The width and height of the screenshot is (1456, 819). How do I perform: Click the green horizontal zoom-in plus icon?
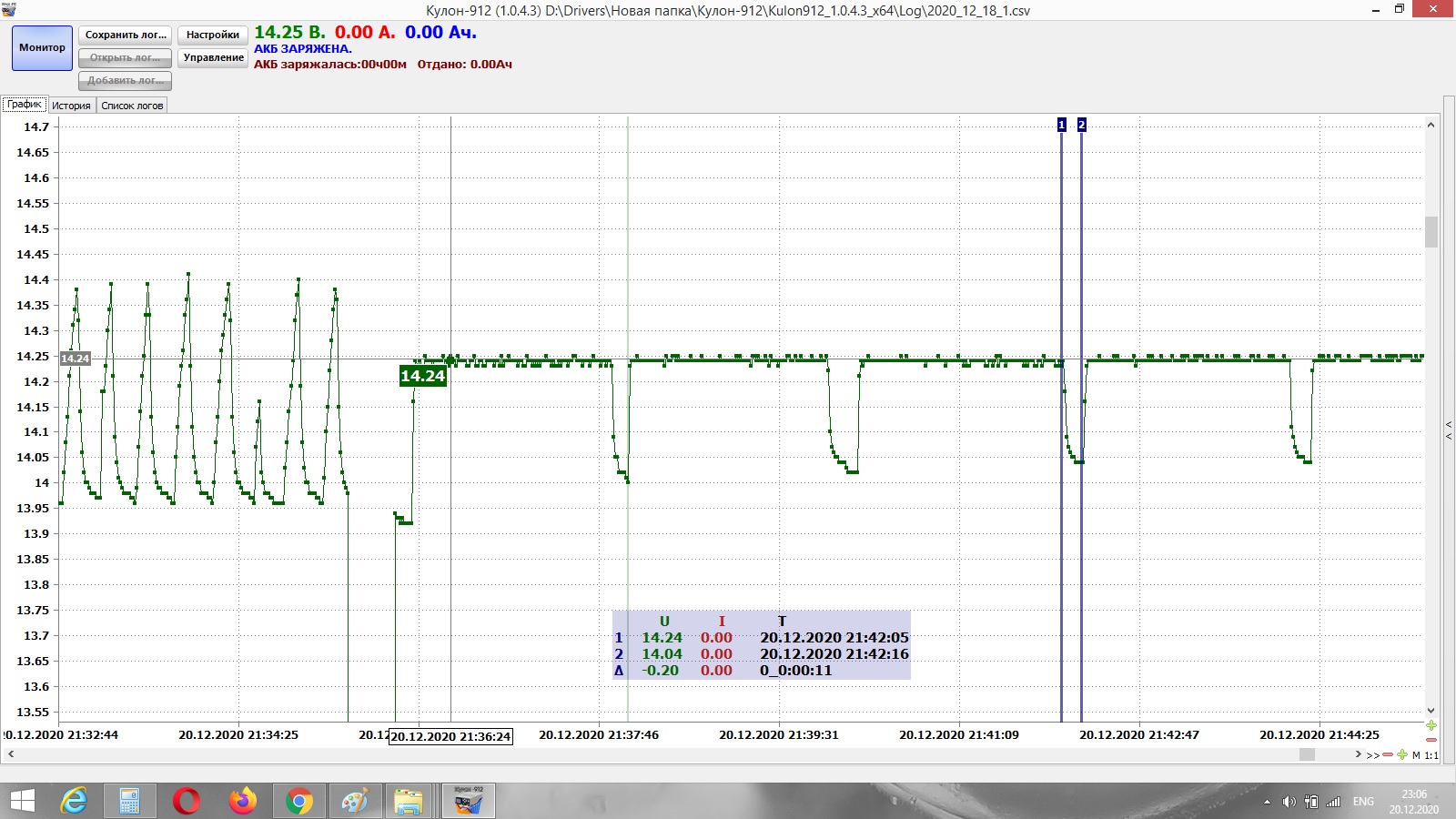point(1401,754)
